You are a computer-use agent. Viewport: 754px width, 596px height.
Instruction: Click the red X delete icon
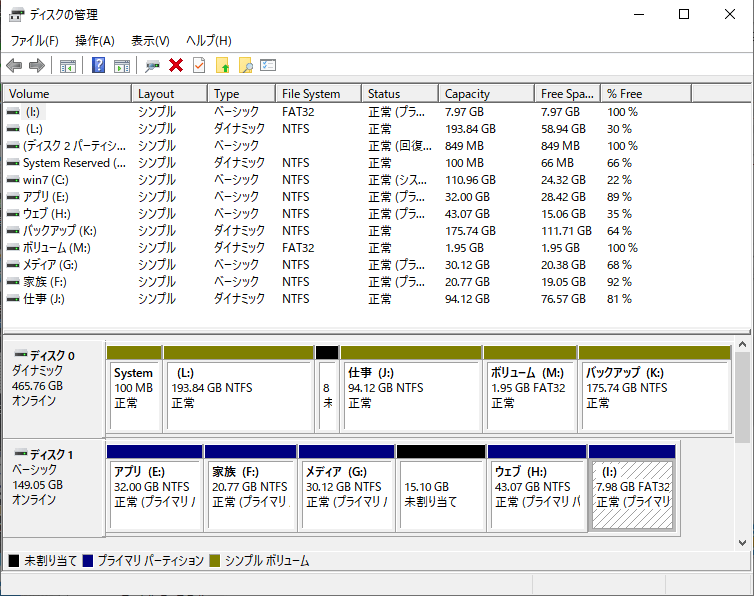[x=176, y=66]
